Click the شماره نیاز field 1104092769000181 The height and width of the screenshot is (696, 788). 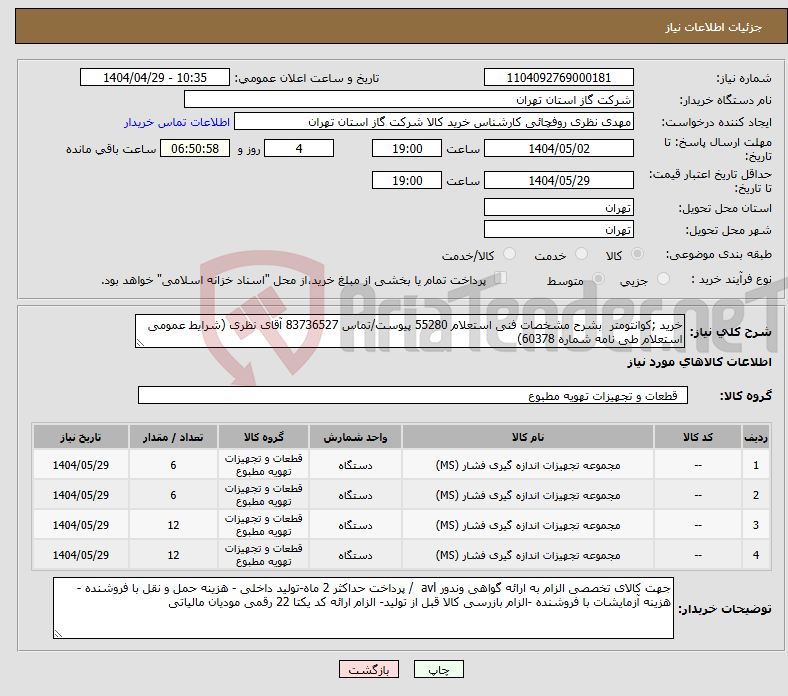click(558, 77)
